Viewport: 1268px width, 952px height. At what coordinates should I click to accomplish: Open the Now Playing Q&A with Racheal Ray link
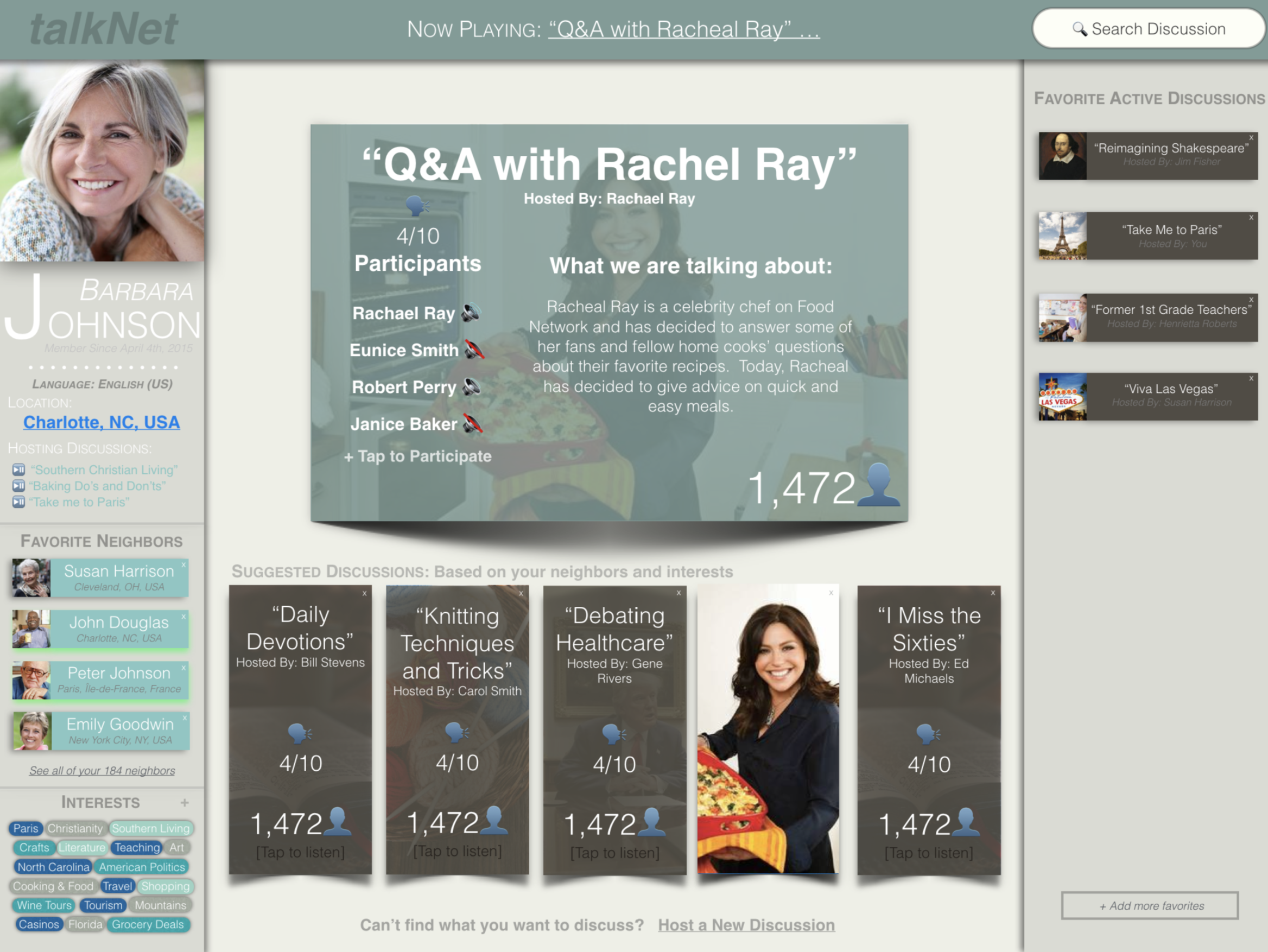684,29
